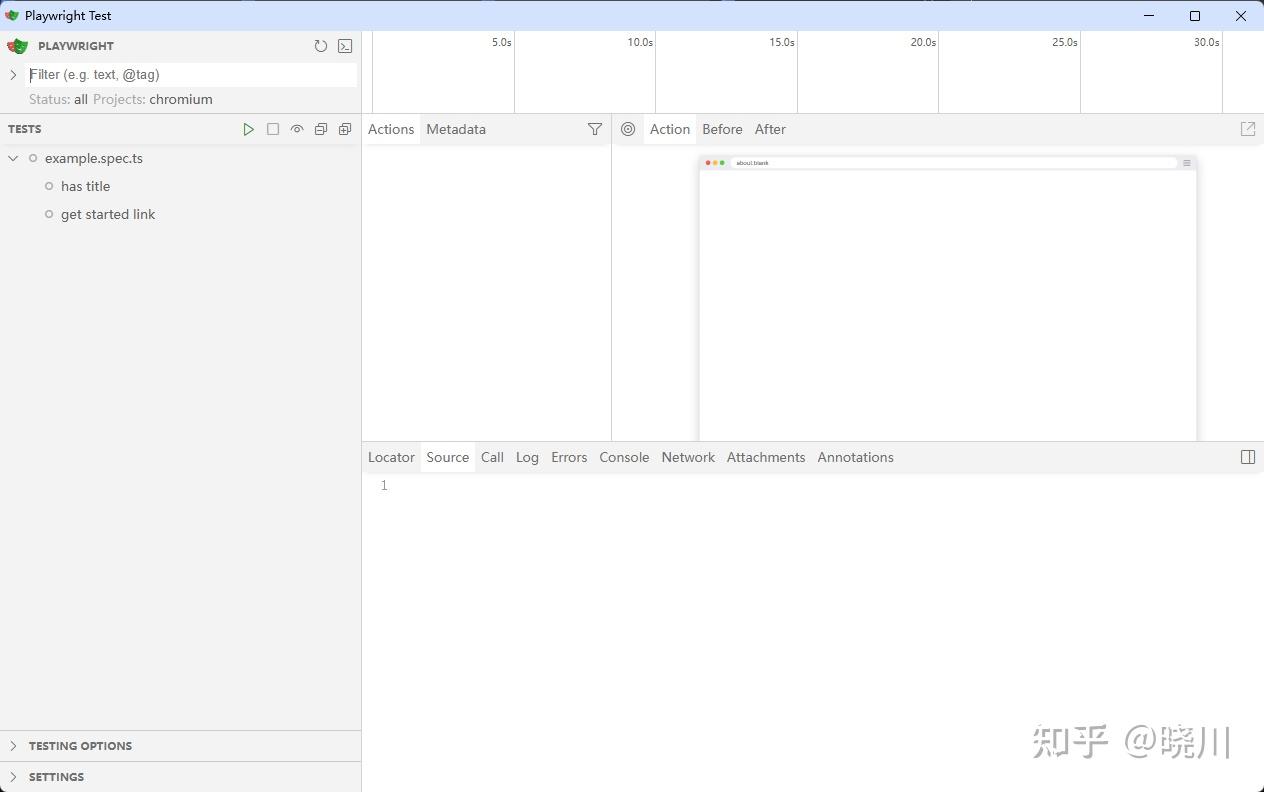
Task: Toggle the split panel layout icon
Action: 1248,457
